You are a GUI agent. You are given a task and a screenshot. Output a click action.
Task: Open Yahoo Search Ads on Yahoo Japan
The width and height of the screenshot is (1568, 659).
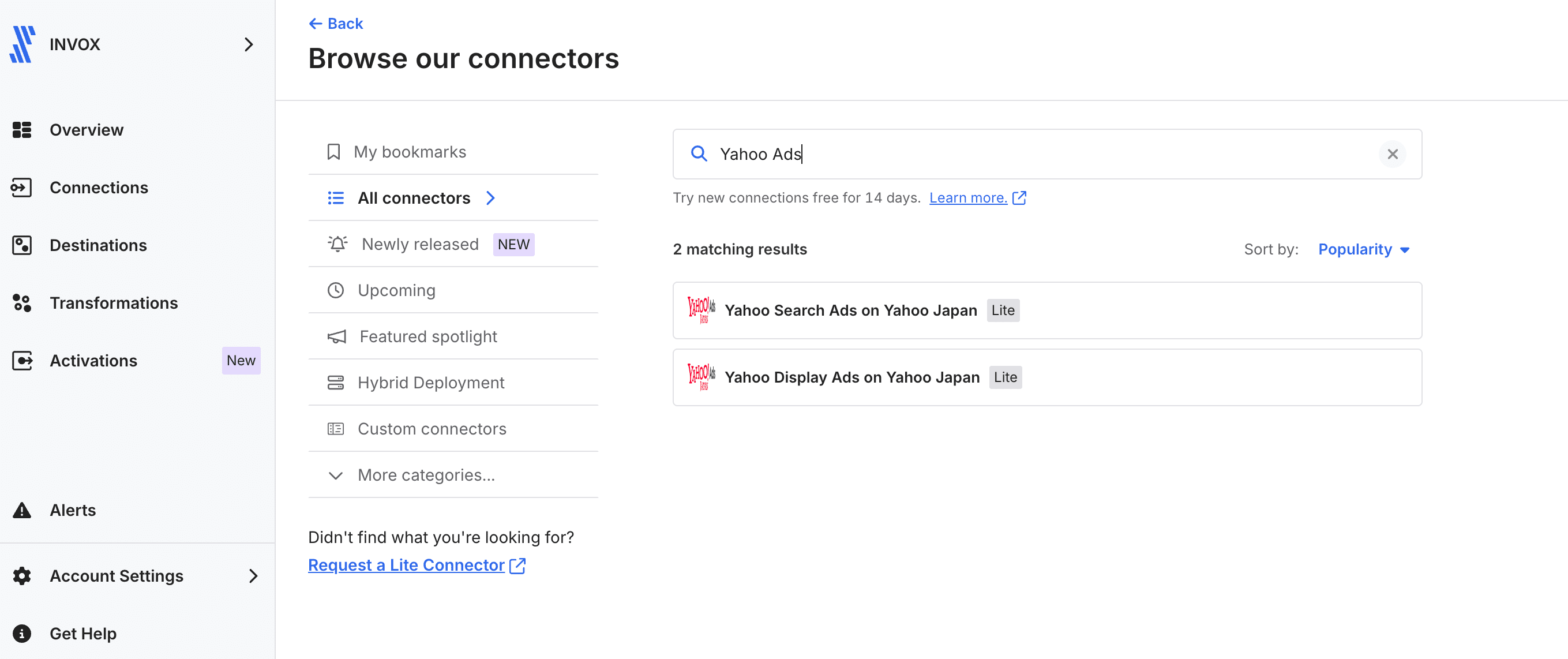pyautogui.click(x=1047, y=310)
